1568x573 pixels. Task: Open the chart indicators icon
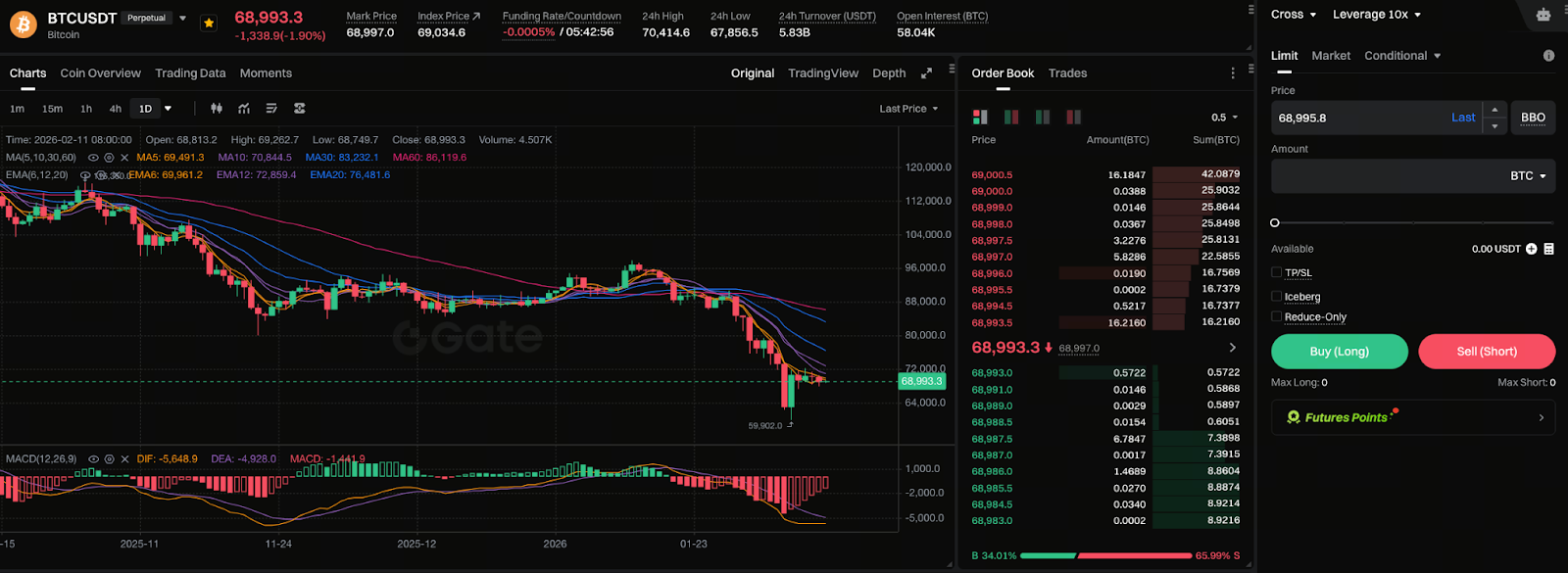tap(244, 109)
